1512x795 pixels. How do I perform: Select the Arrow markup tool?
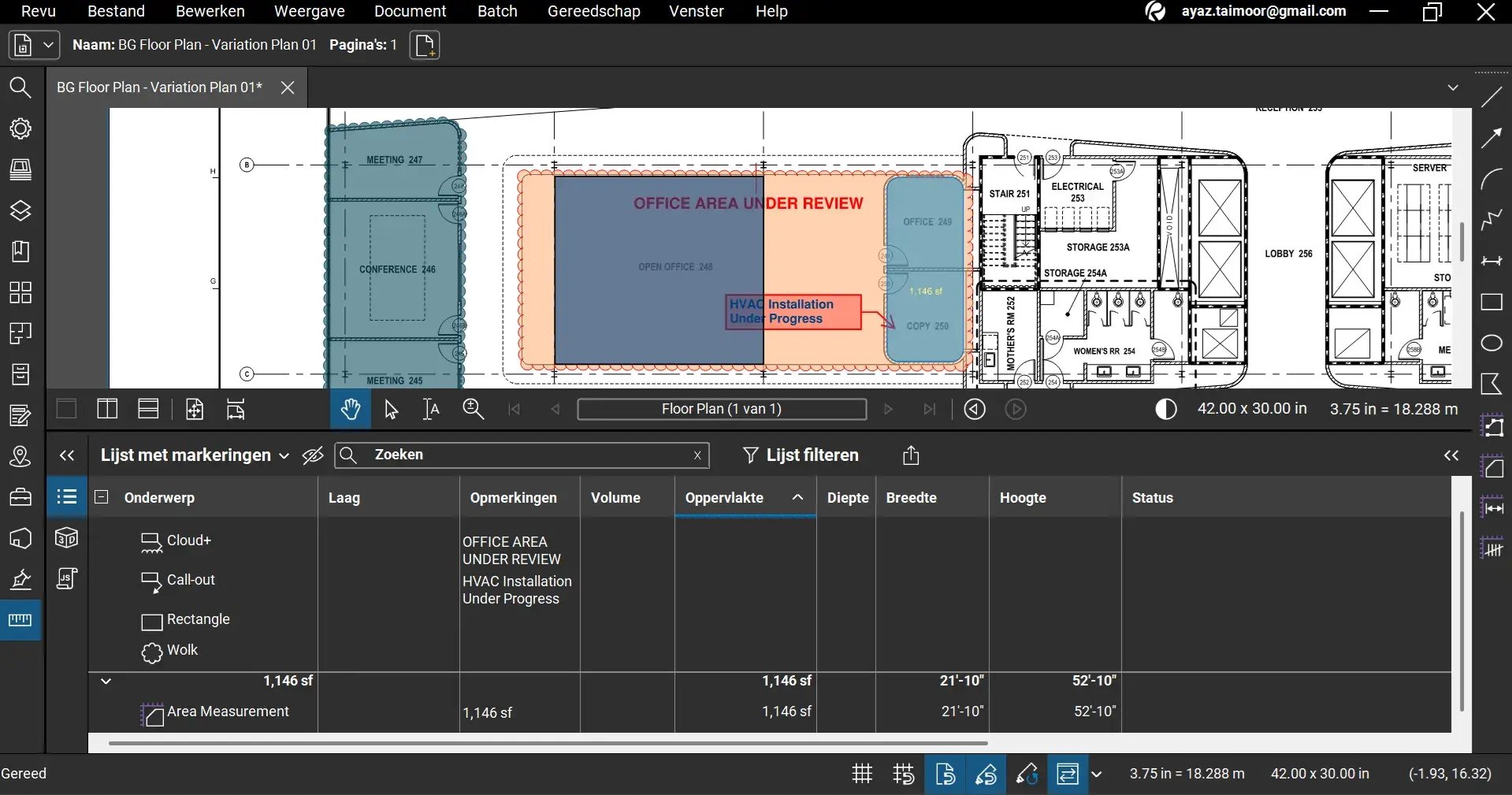[x=1492, y=138]
